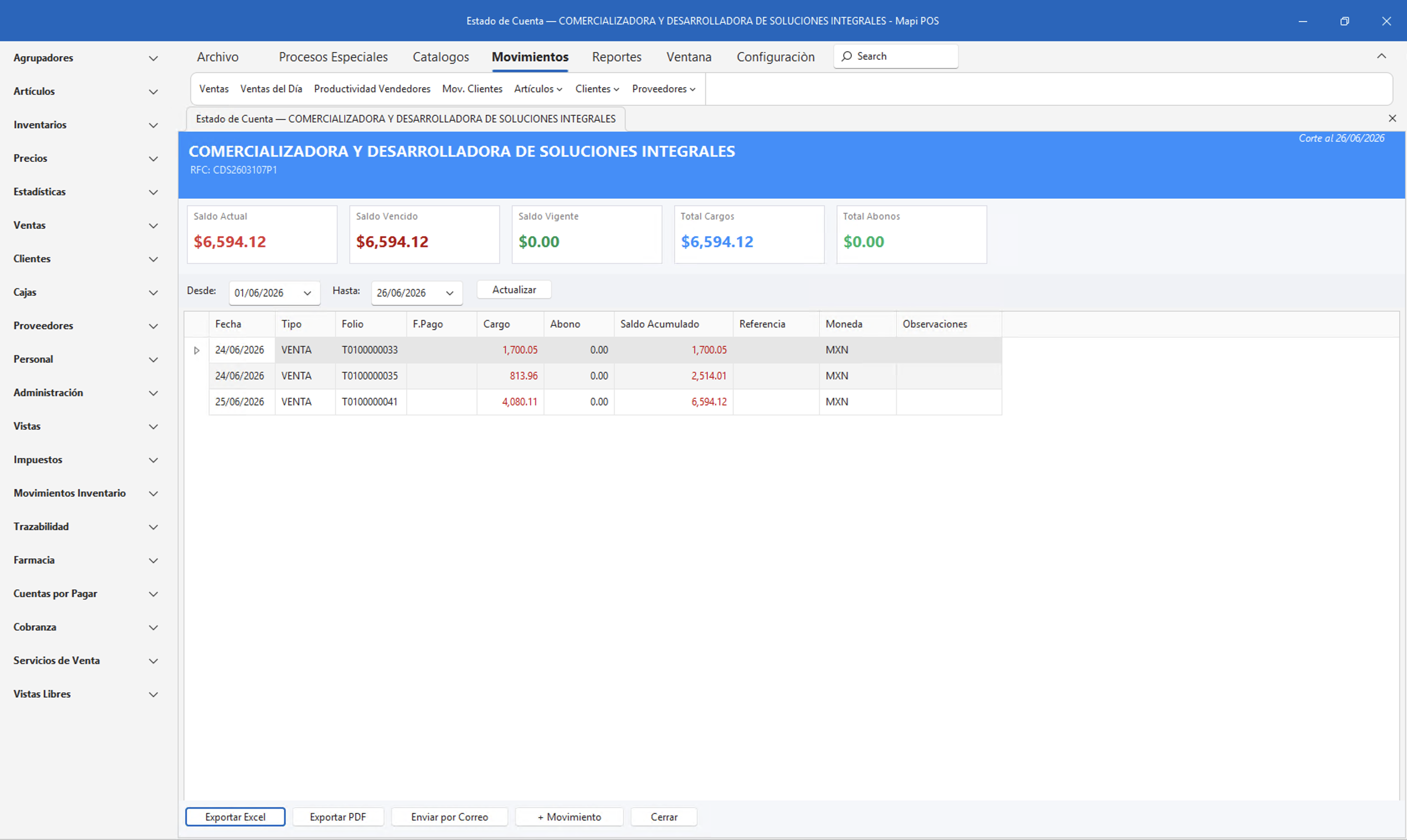Screen dimensions: 1407x840
Task: Send the statement with Enviar por Correo
Action: point(449,817)
